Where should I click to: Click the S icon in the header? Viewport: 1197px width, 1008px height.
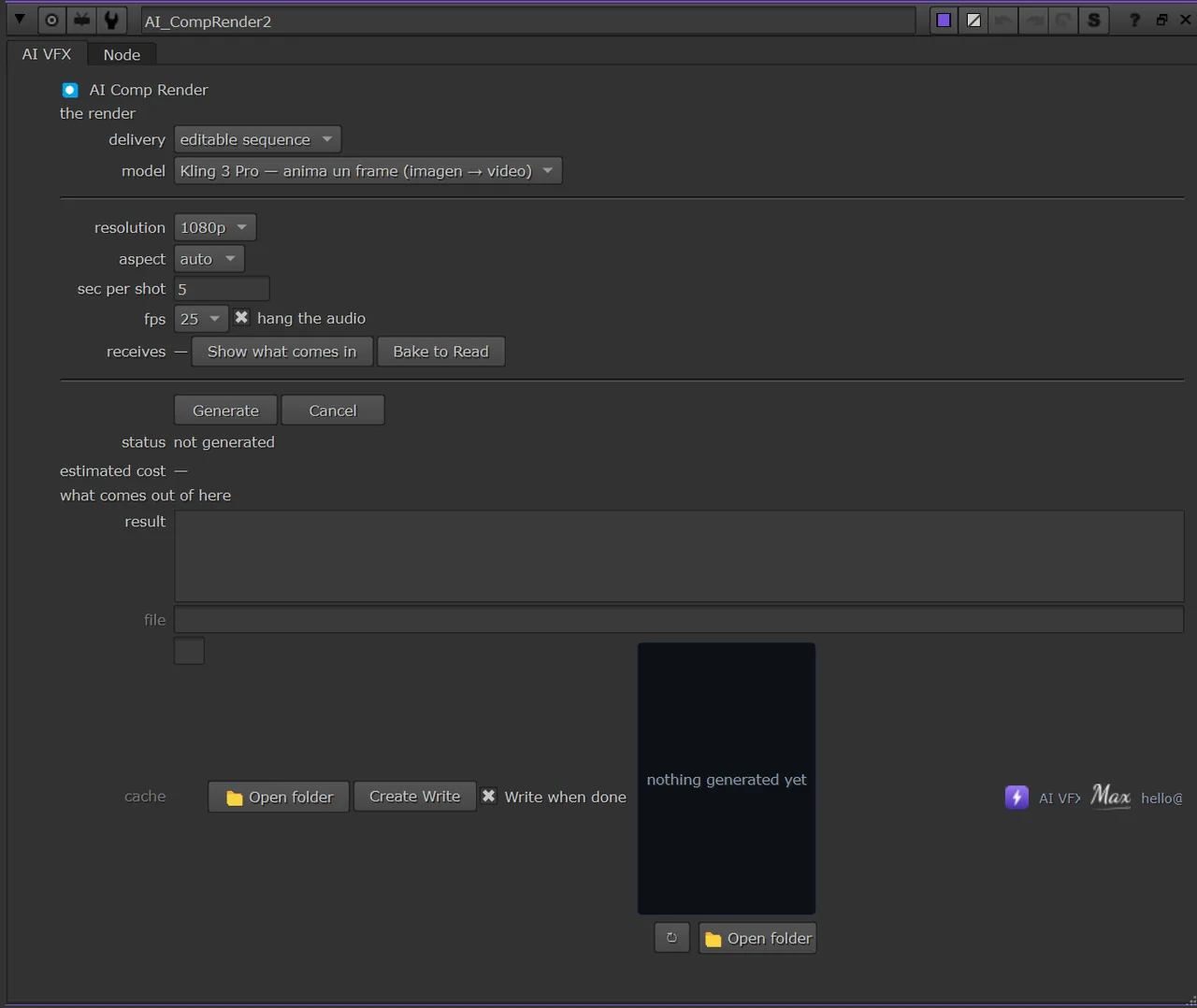1094,20
